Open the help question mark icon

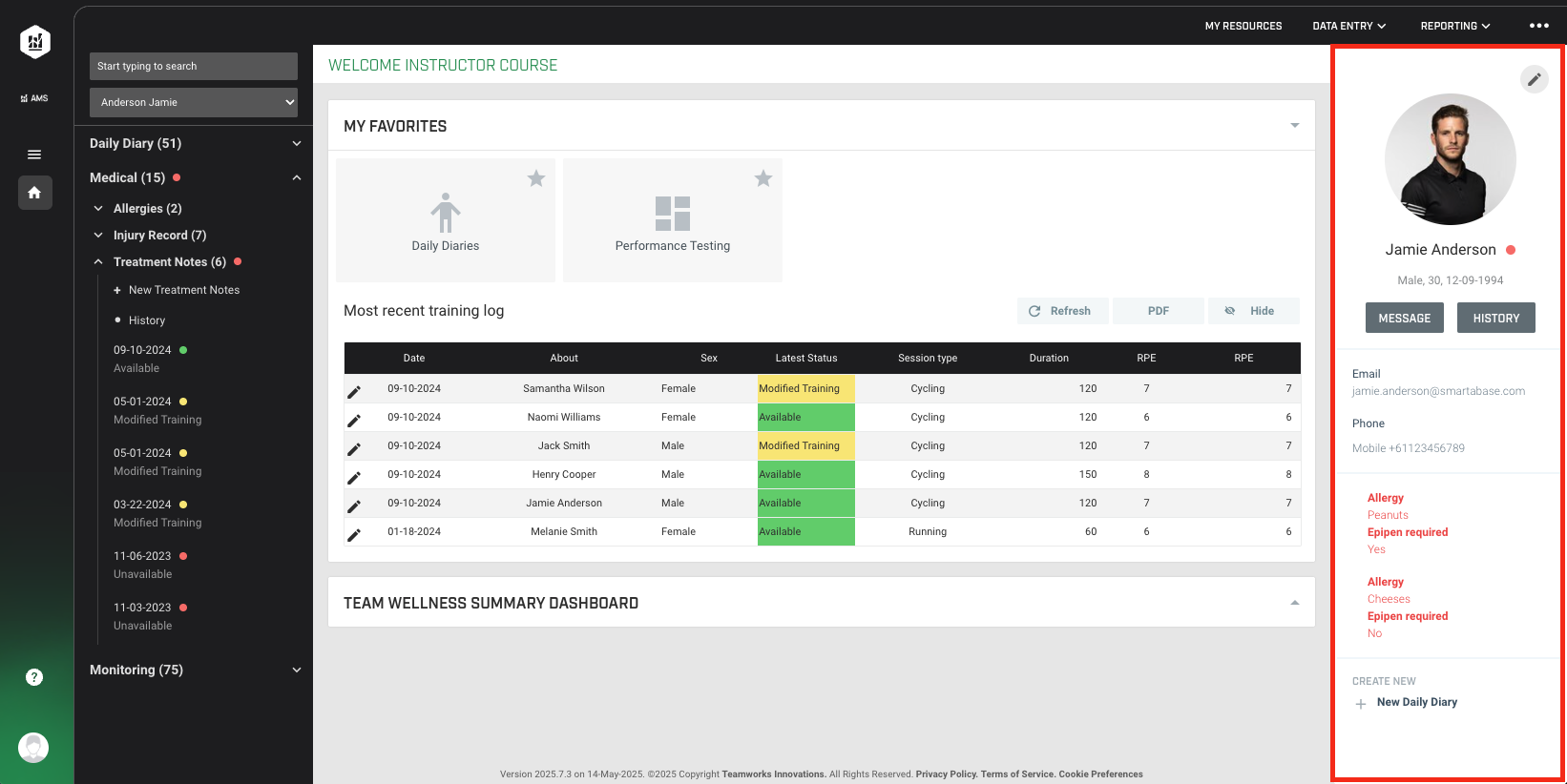(34, 677)
